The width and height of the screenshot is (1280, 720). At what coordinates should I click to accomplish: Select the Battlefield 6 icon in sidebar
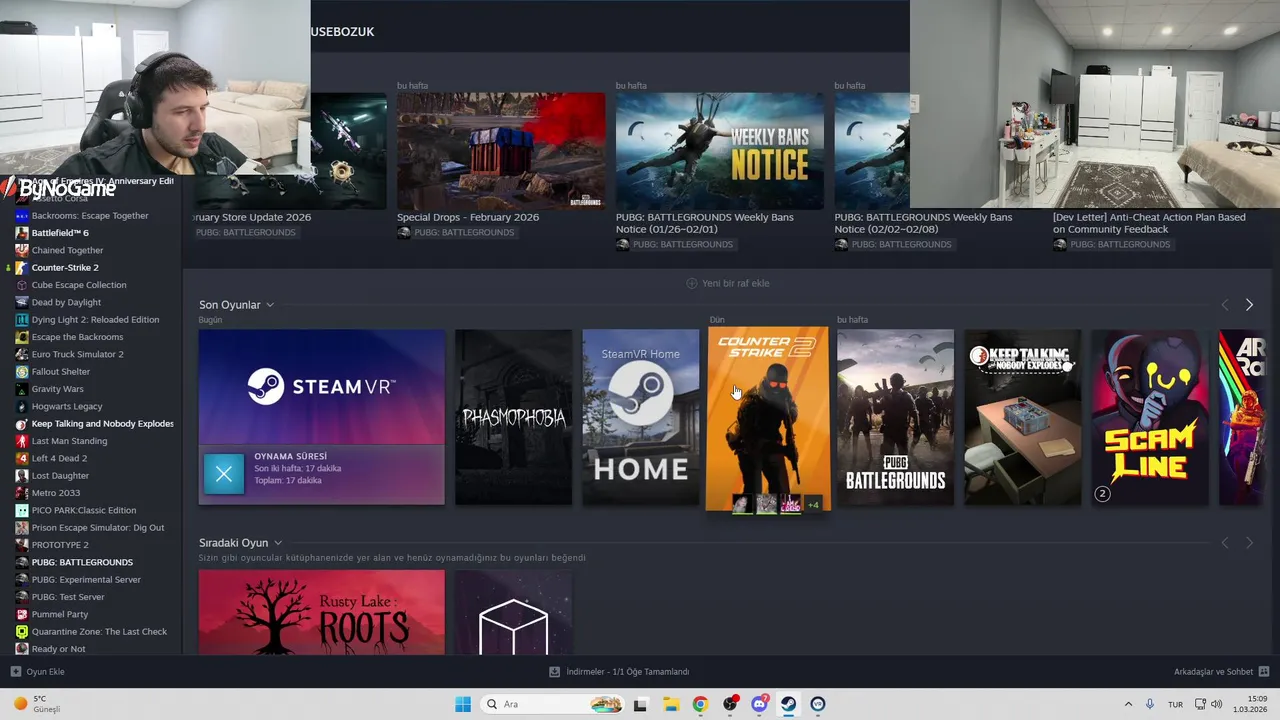(22, 233)
